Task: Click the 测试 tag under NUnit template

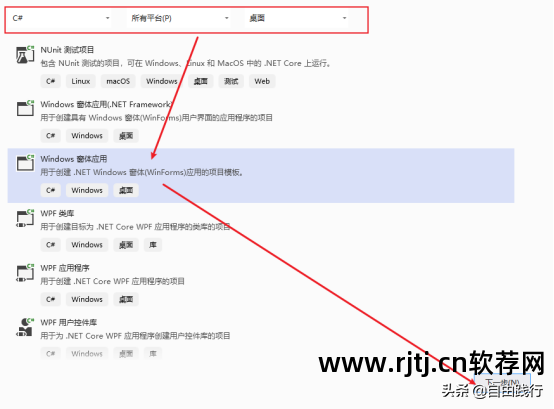Action: [x=231, y=81]
